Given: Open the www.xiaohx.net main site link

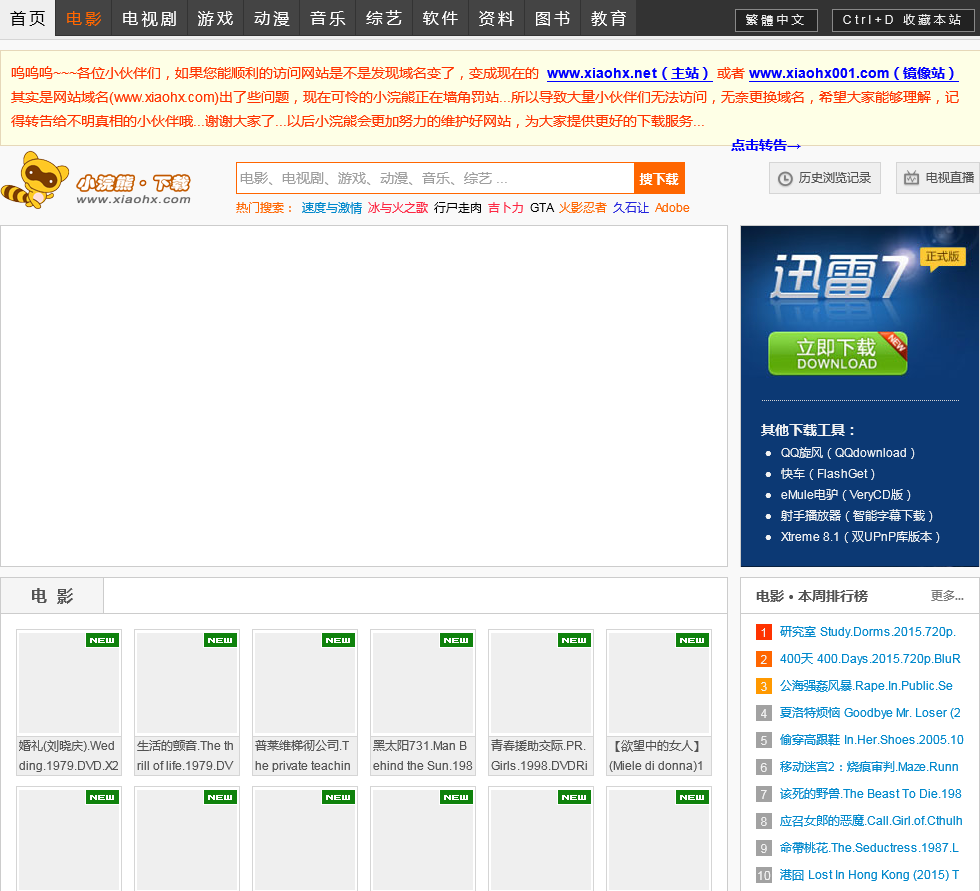Looking at the screenshot, I should (629, 73).
